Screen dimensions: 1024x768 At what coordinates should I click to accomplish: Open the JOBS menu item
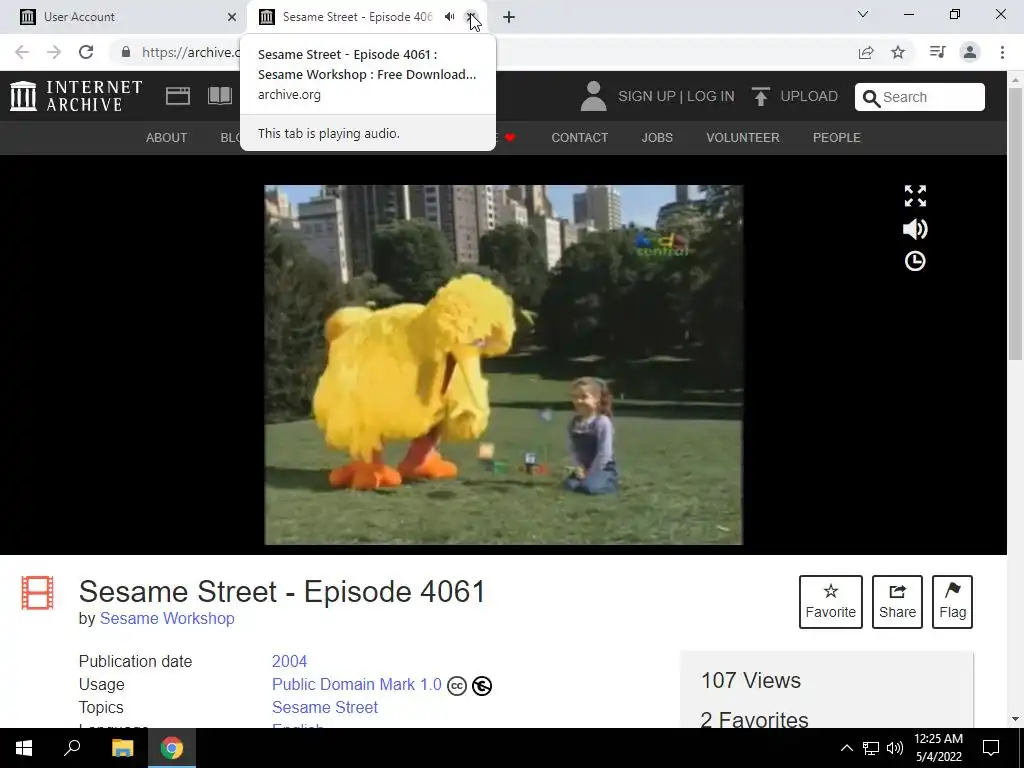coord(657,138)
